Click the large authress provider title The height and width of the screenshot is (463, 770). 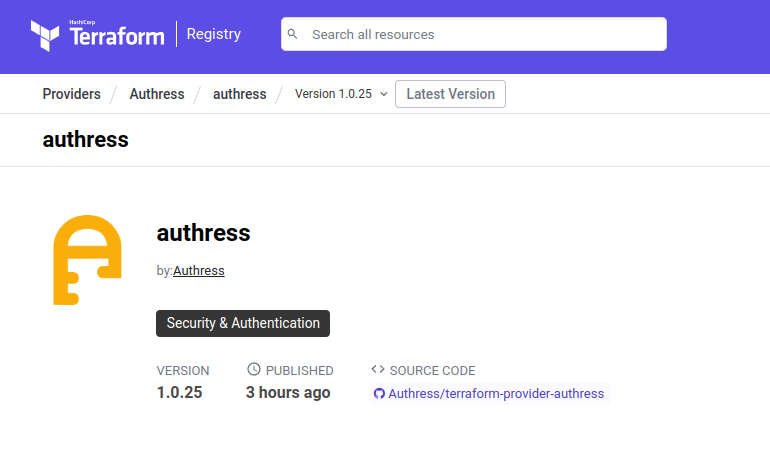point(203,233)
